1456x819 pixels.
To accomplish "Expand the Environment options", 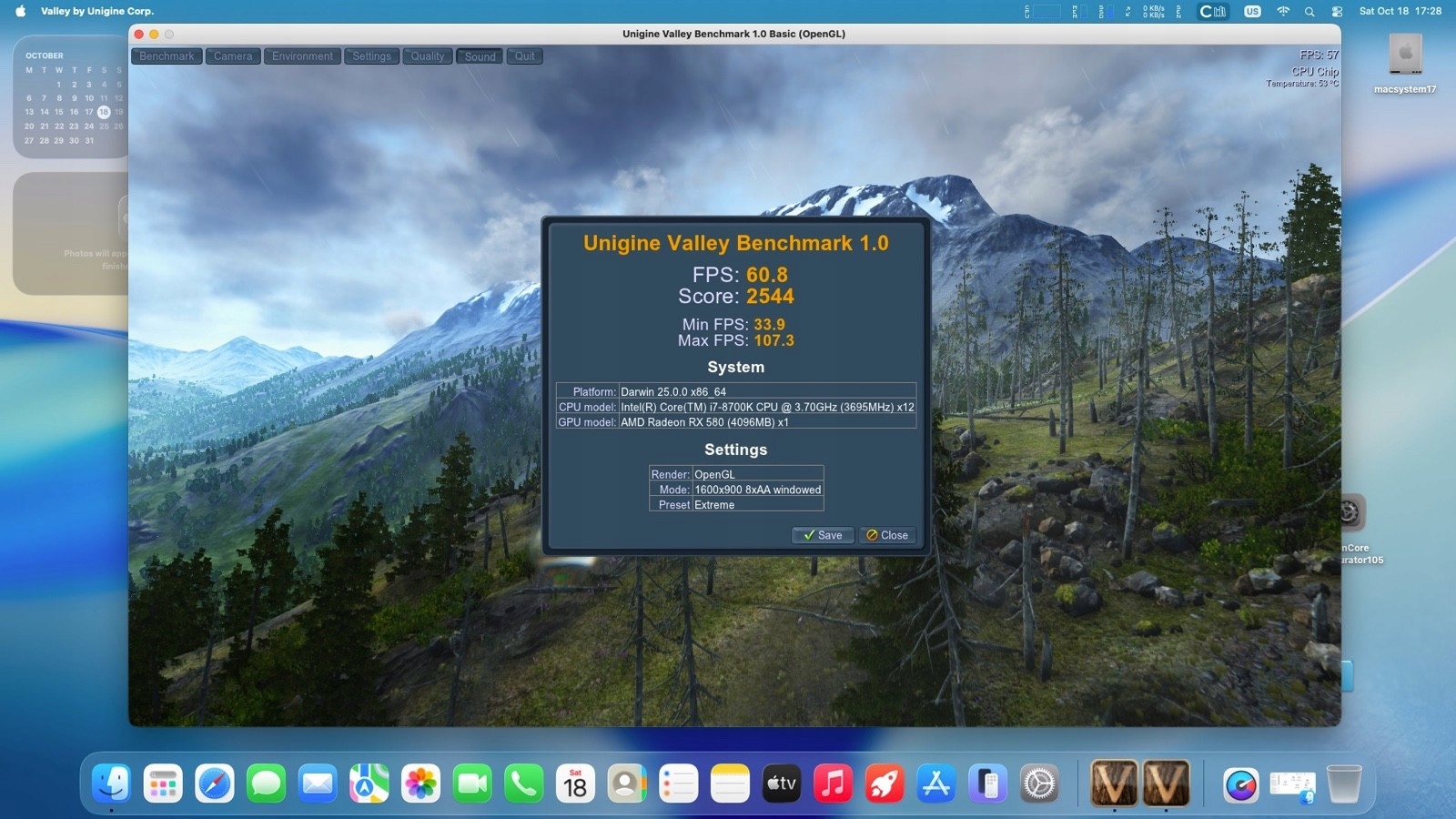I will pyautogui.click(x=302, y=56).
